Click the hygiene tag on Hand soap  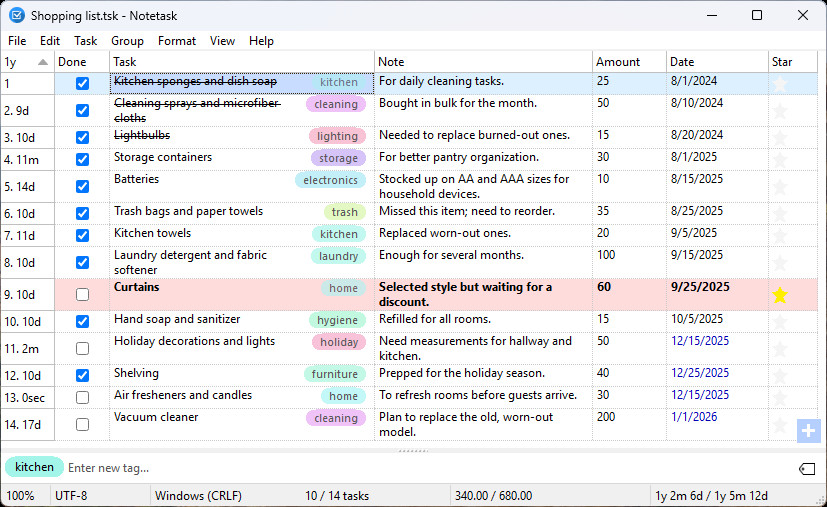click(x=337, y=321)
